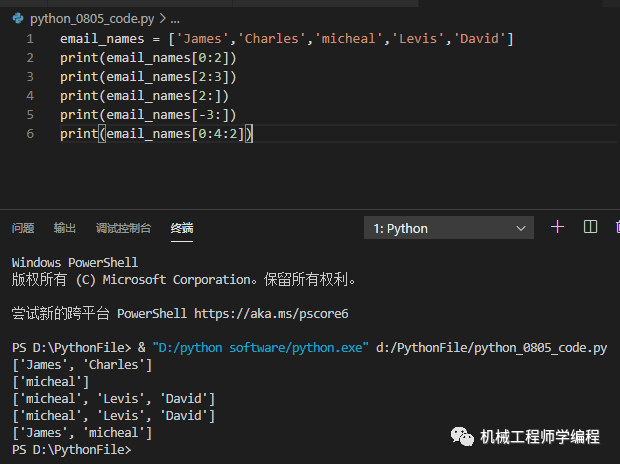The height and width of the screenshot is (464, 620).
Task: Switch to the 调试控制台 panel tab
Action: [123, 228]
